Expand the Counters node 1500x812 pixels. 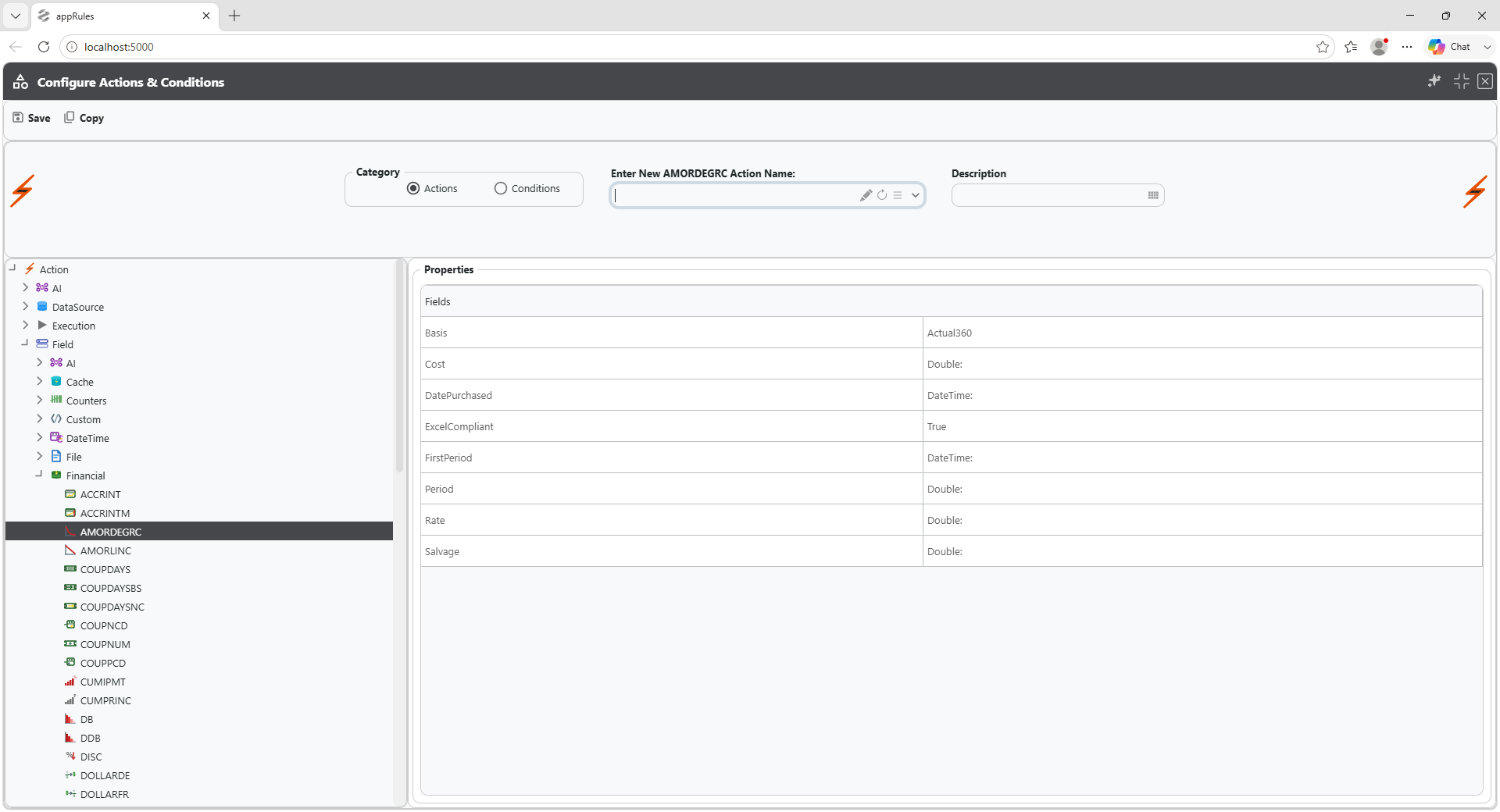pos(40,400)
